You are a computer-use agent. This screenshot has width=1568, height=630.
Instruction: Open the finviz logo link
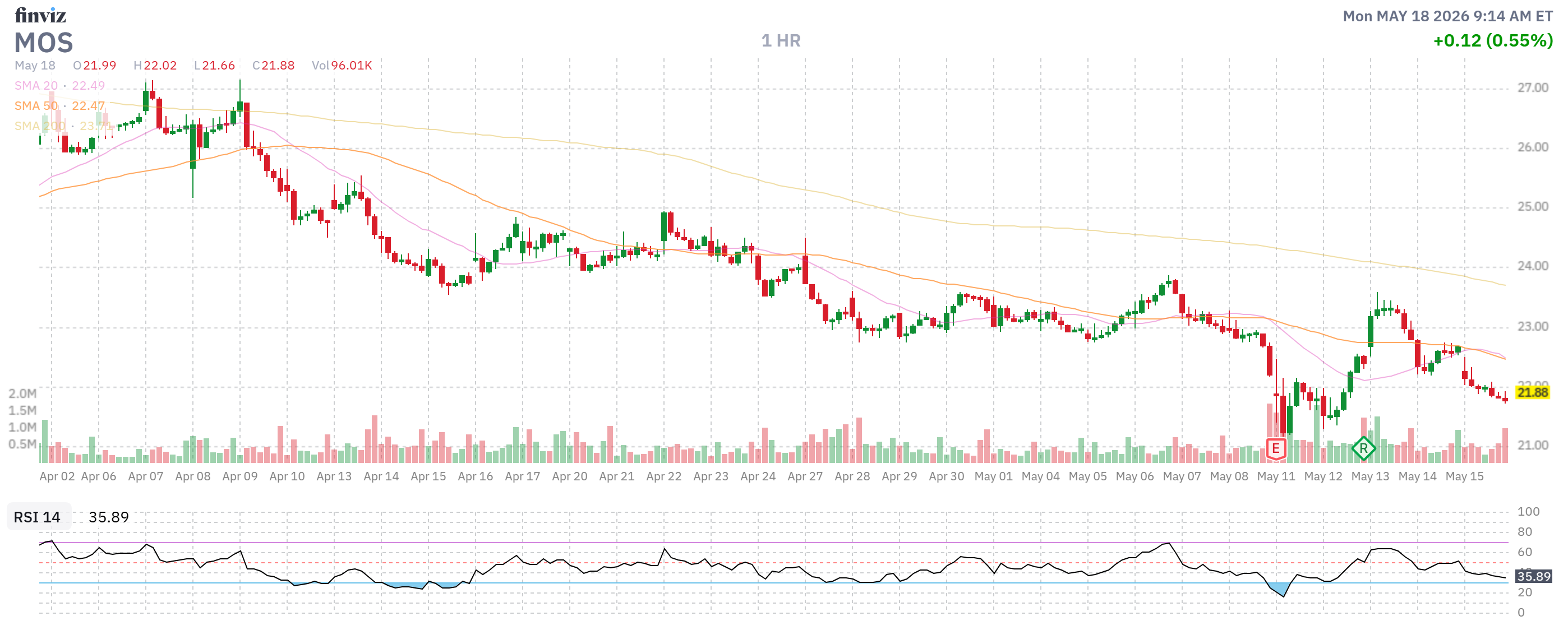coord(40,15)
